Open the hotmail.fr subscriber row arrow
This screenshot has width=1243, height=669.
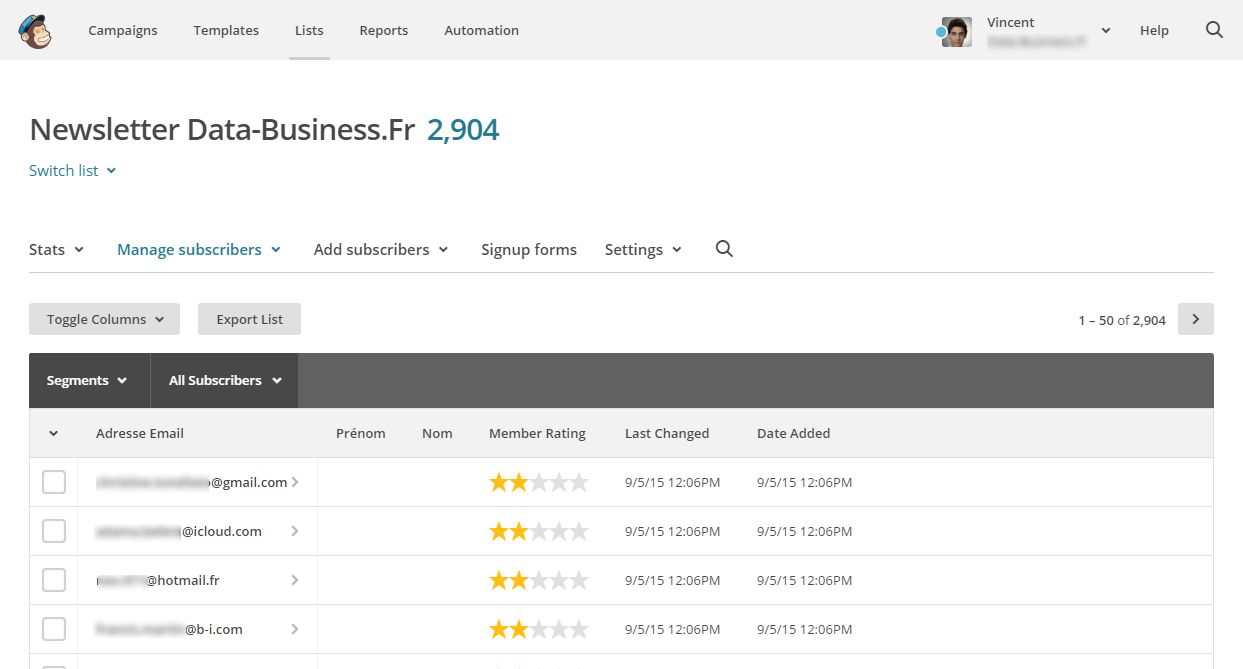coord(295,580)
